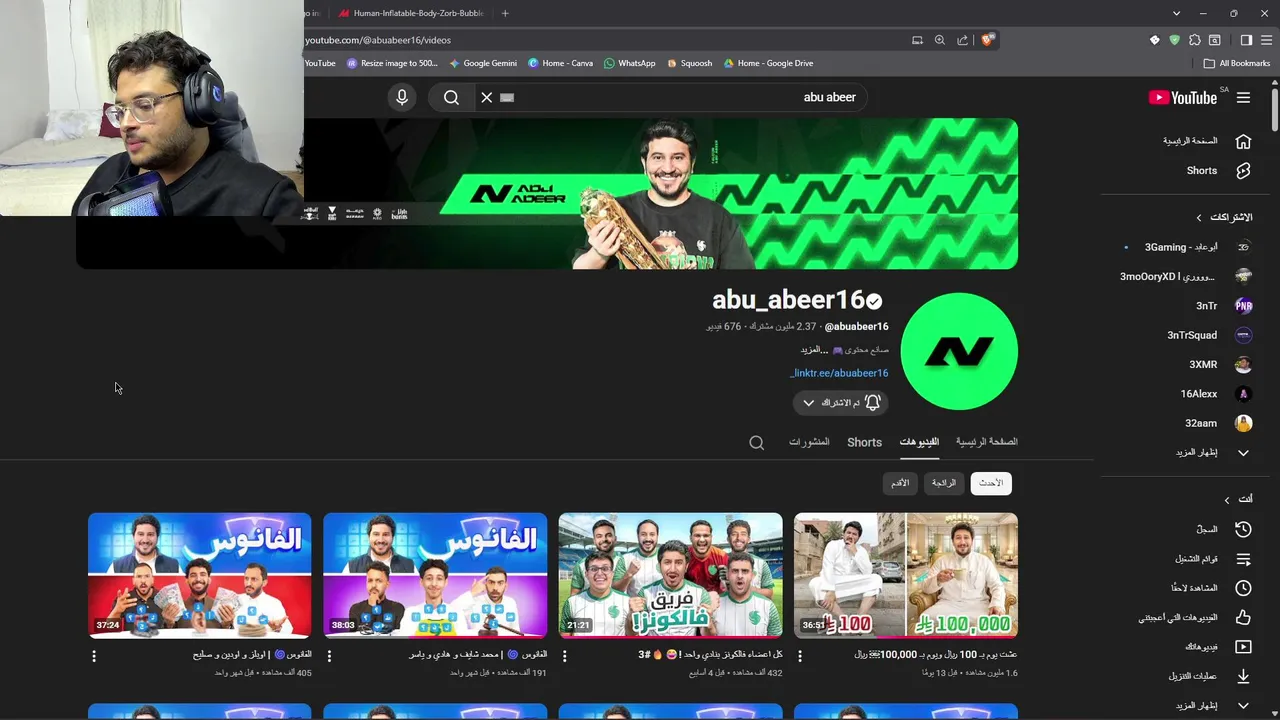Click the Brave Shields icon in address bar
The width and height of the screenshot is (1280, 720).
pos(987,40)
